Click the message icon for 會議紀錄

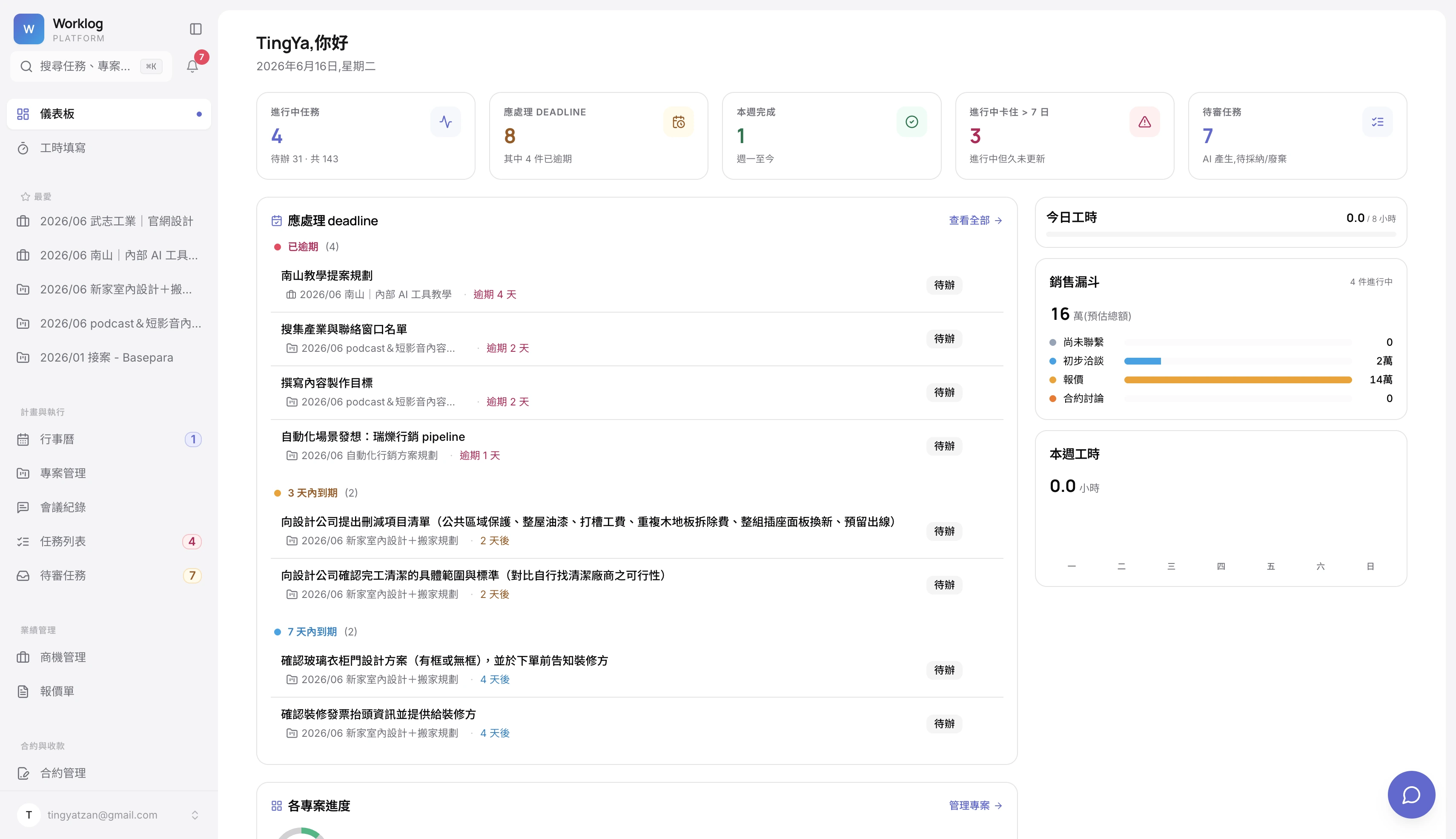point(23,507)
